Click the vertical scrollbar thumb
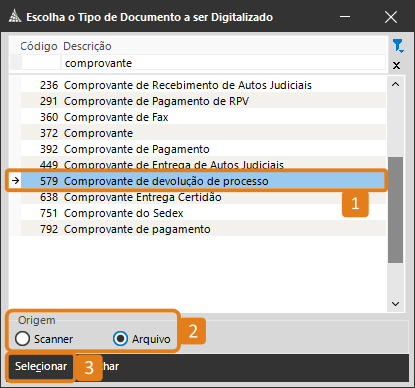The width and height of the screenshot is (415, 388). coord(396,210)
